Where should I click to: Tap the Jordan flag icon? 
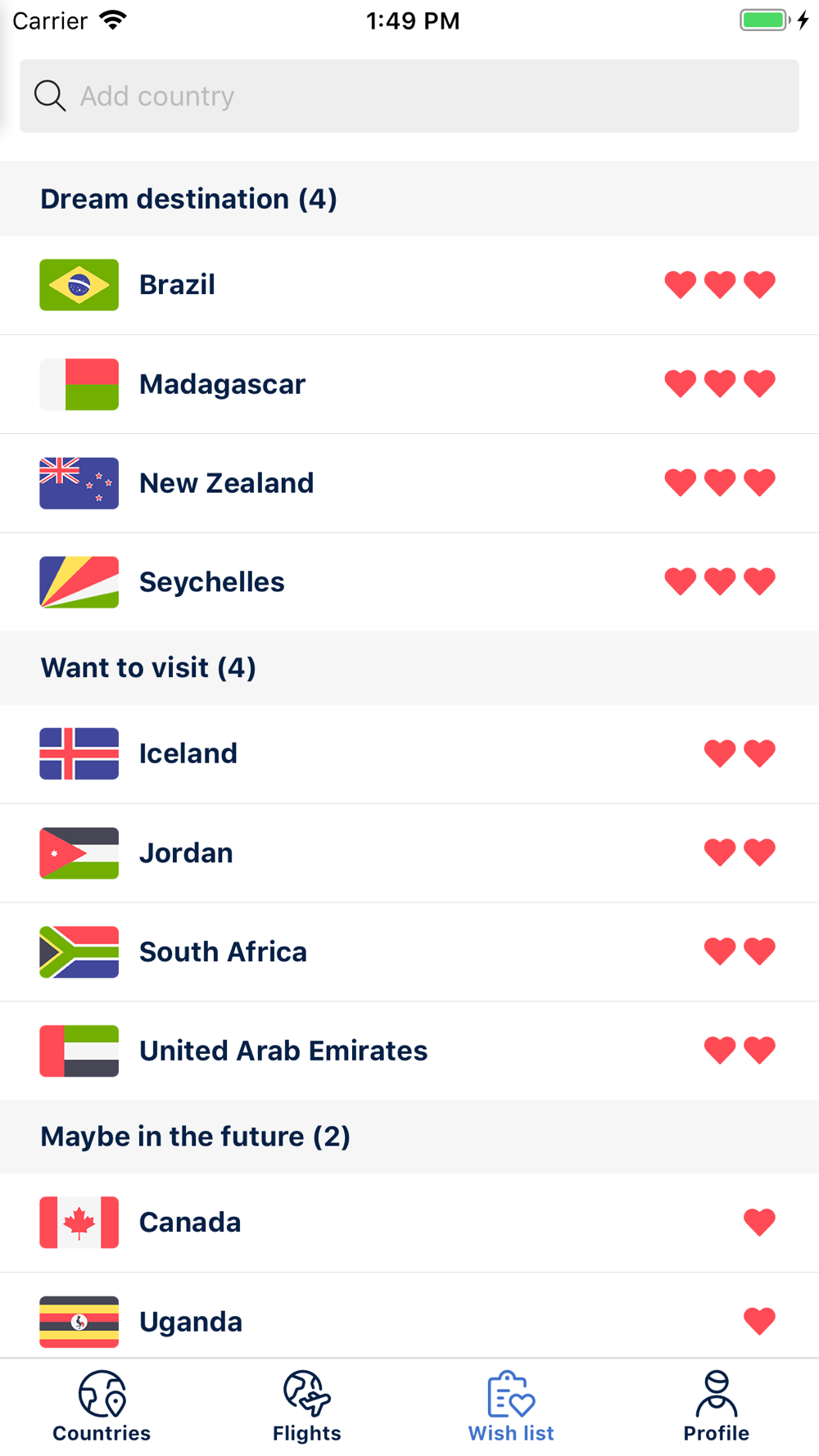click(x=79, y=853)
